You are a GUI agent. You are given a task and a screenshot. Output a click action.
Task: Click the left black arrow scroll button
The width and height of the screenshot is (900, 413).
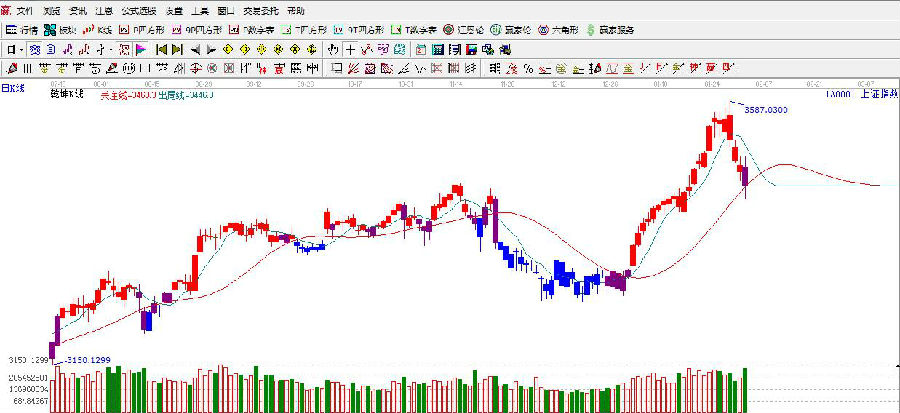[195, 49]
